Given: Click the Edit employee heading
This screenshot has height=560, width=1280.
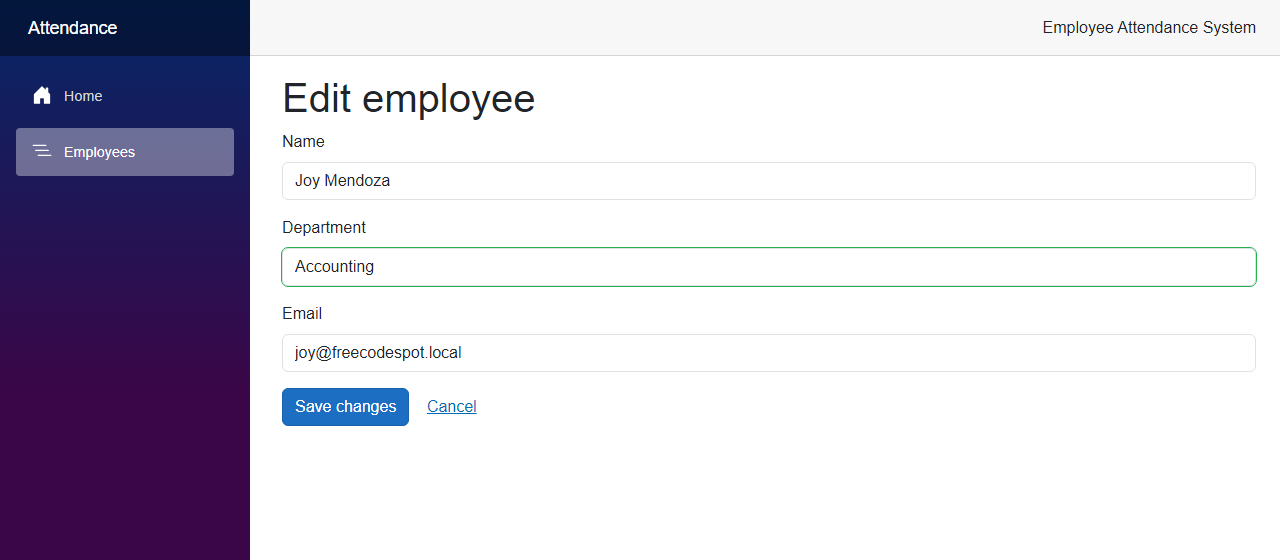Looking at the screenshot, I should click(x=409, y=98).
